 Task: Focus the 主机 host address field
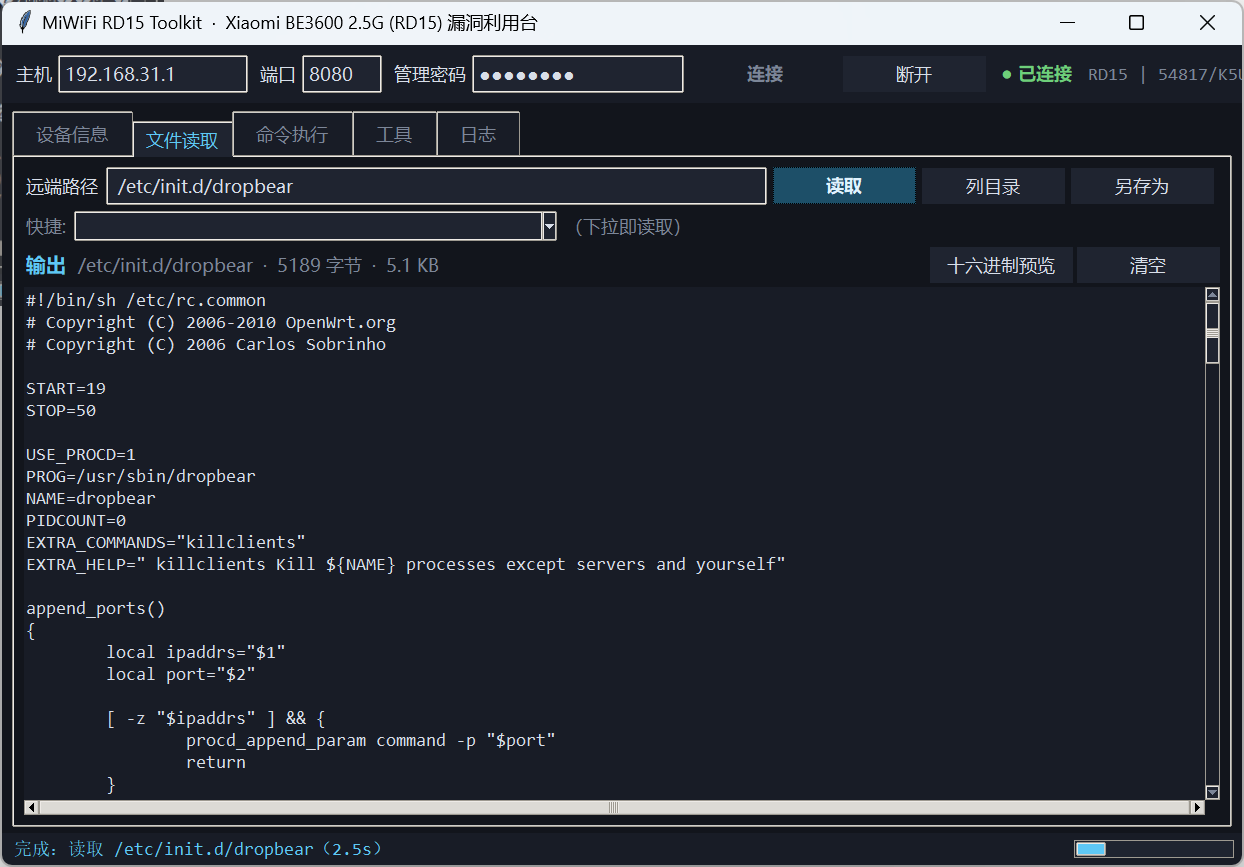click(x=153, y=74)
